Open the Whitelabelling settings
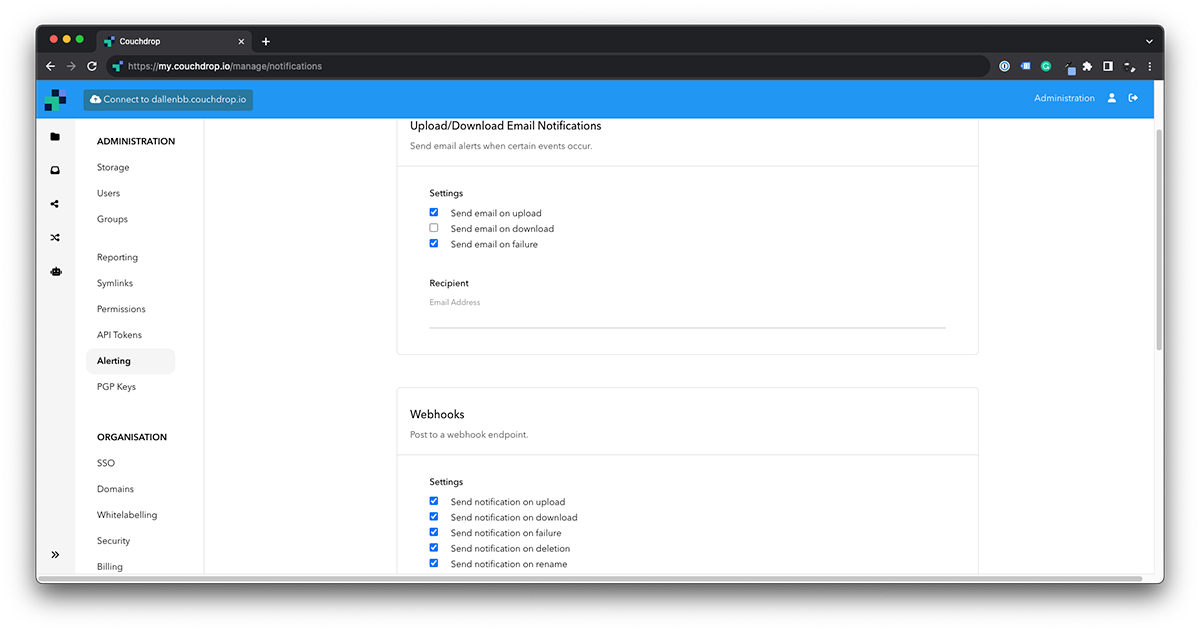1200x630 pixels. click(x=125, y=514)
